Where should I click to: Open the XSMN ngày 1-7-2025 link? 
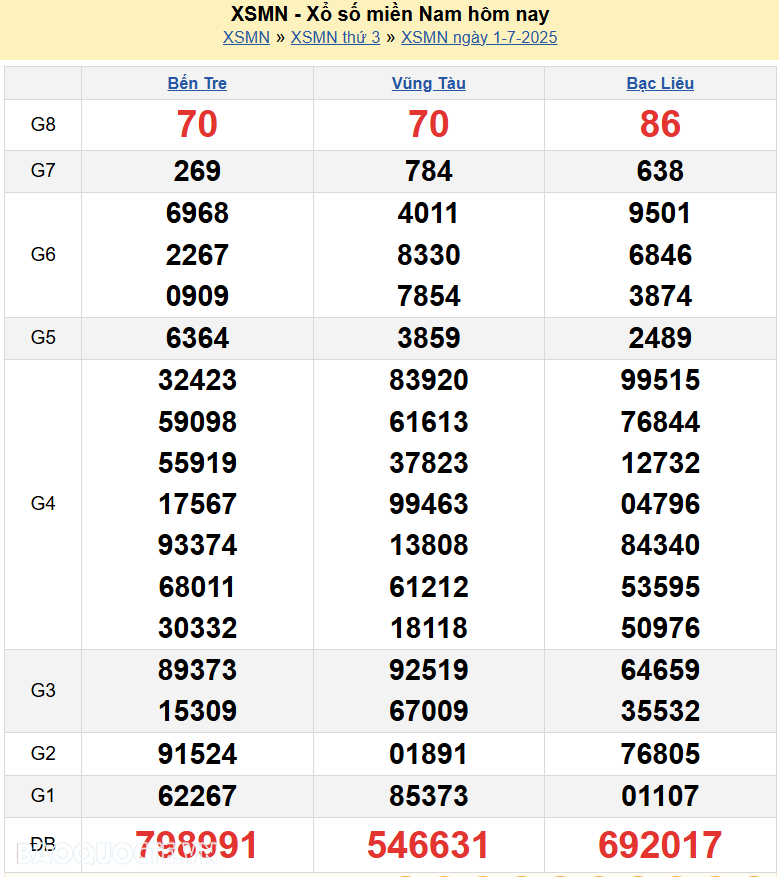pyautogui.click(x=479, y=38)
